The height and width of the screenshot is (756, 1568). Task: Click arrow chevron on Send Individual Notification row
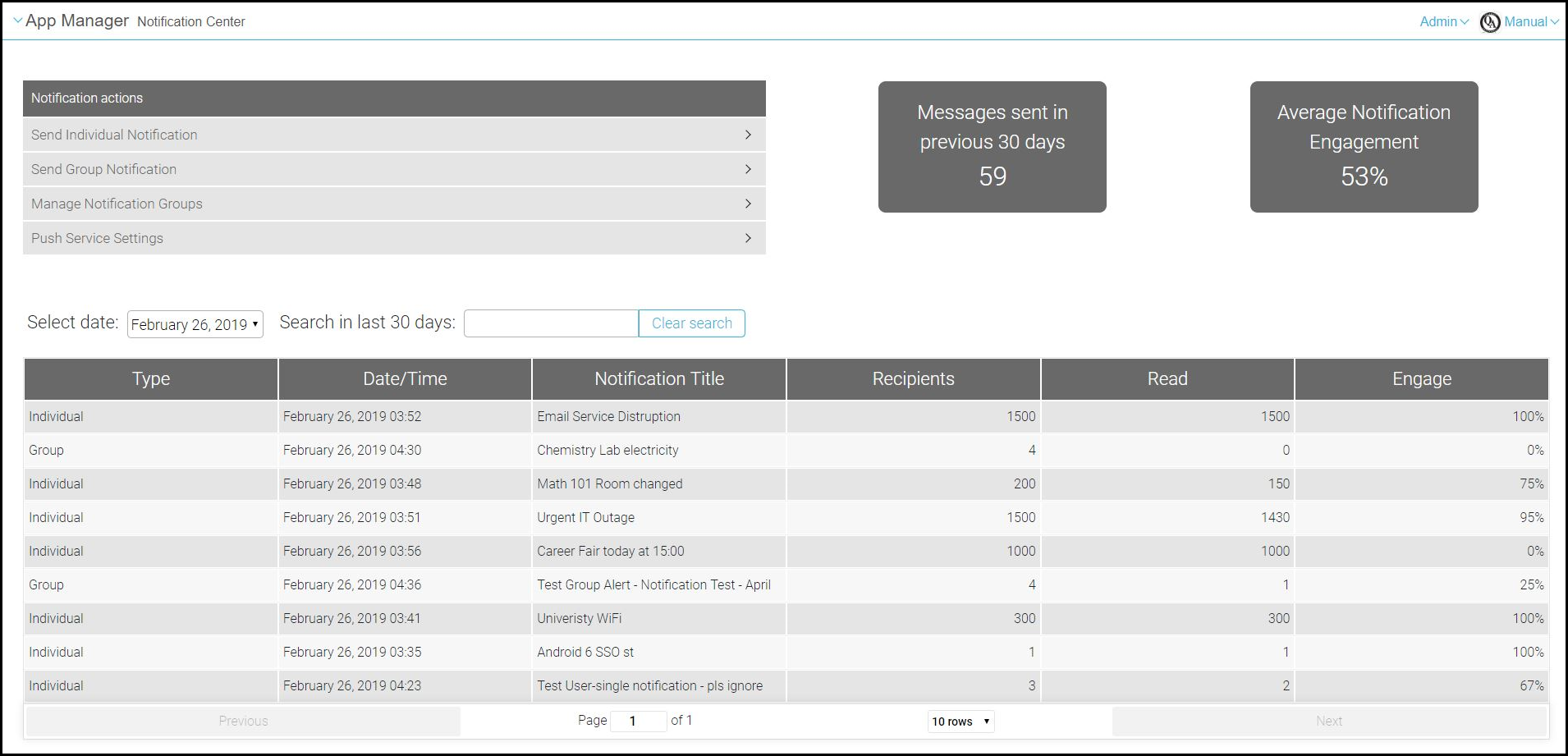748,135
